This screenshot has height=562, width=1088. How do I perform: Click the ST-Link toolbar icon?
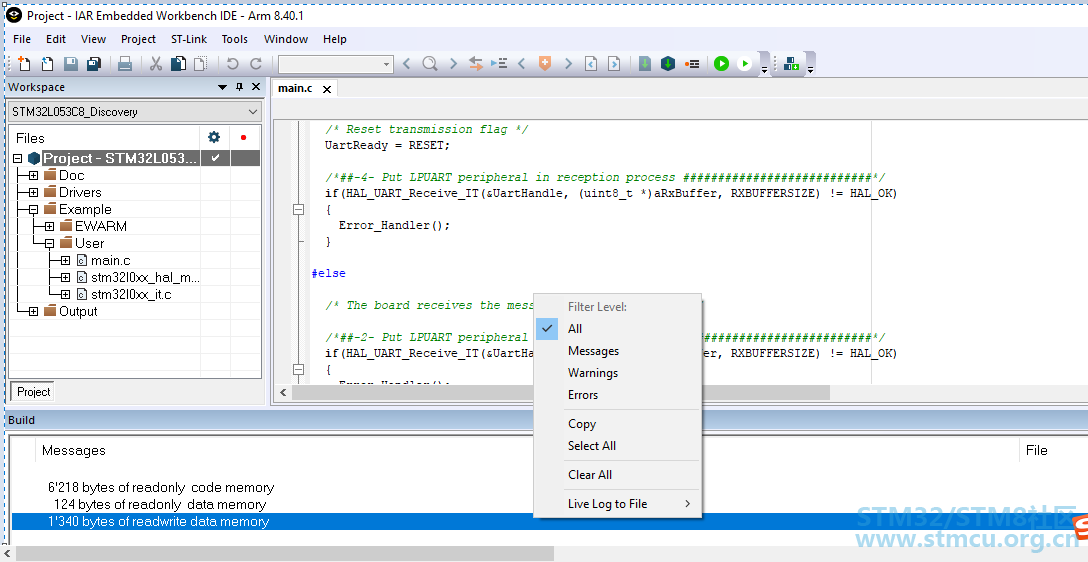(x=791, y=64)
